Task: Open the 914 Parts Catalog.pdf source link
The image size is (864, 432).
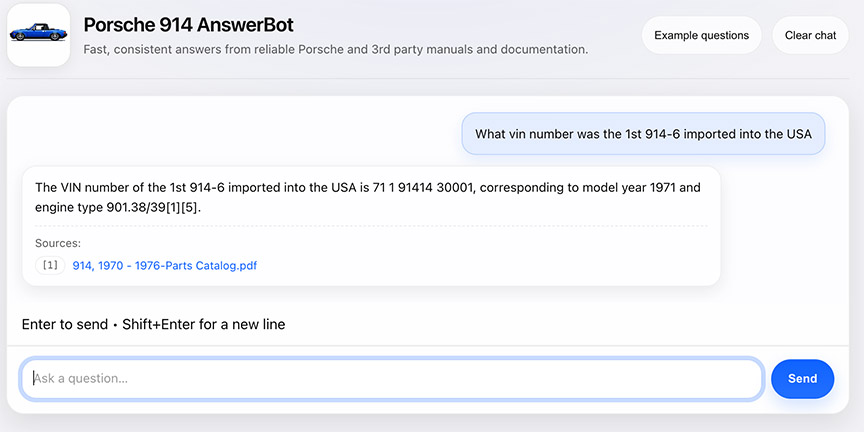Action: 165,265
